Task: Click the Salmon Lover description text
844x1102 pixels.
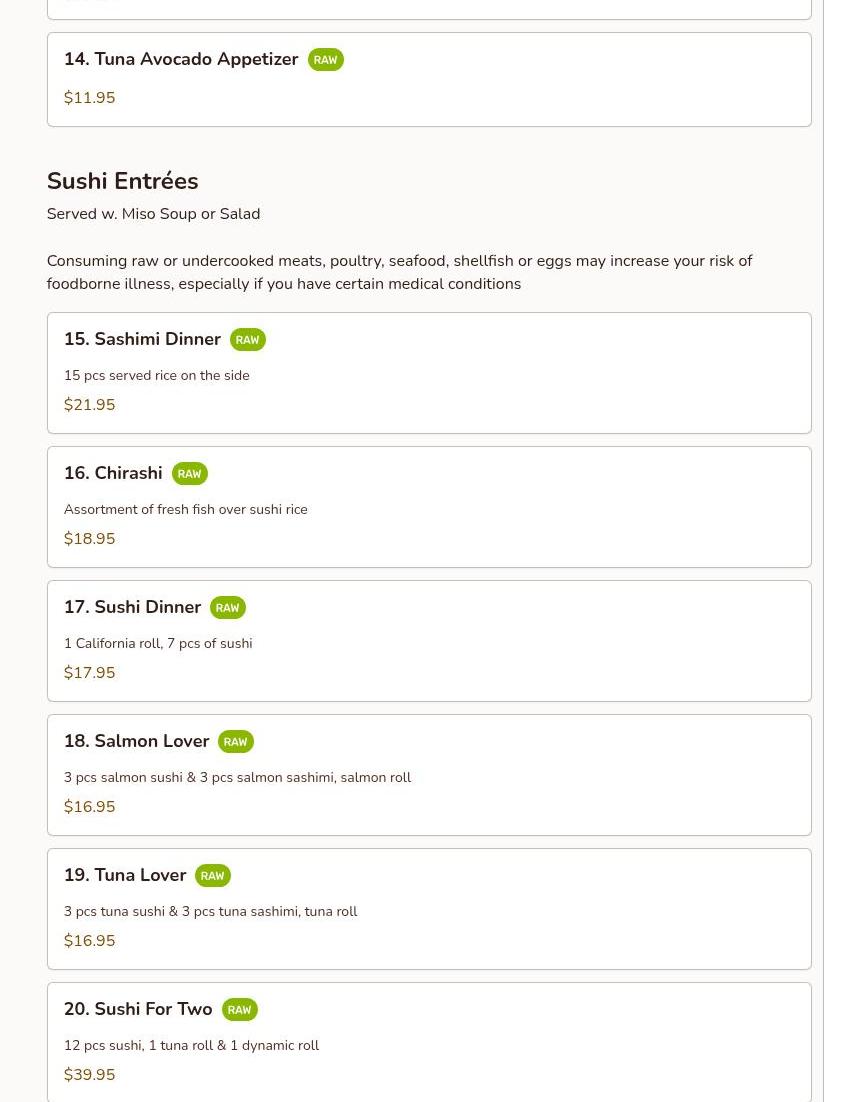Action: [237, 778]
